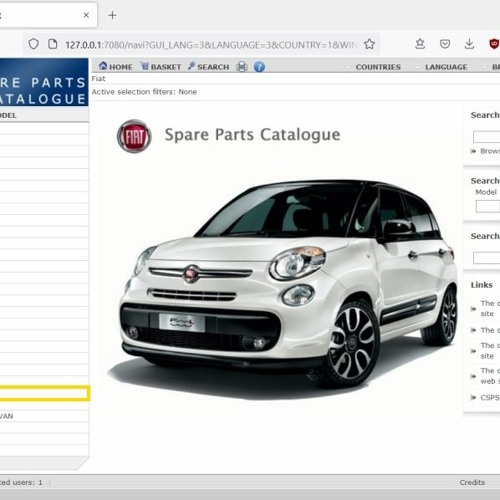Image resolution: width=500 pixels, height=500 pixels.
Task: Open the LANGUAGE menu
Action: point(446,67)
